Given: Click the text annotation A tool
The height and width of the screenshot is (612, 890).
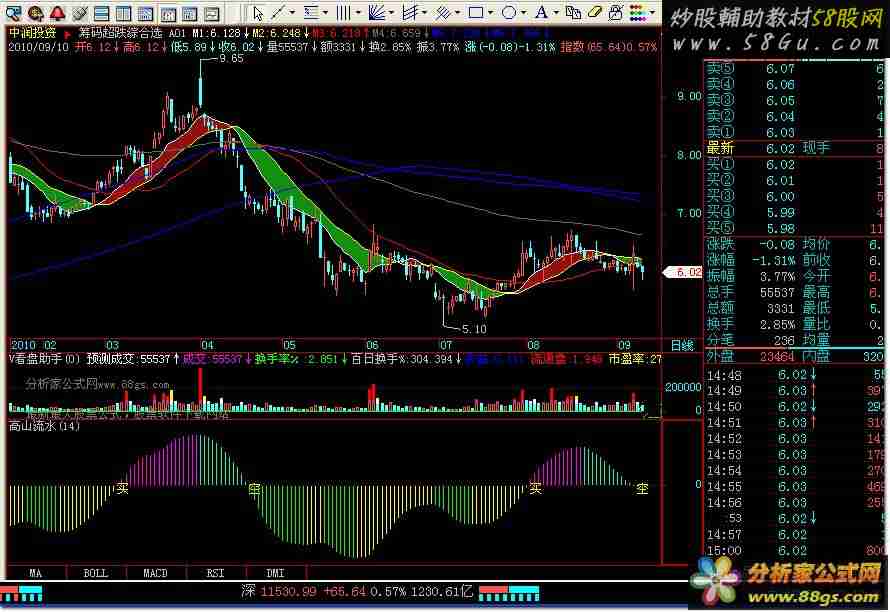Looking at the screenshot, I should point(541,13).
